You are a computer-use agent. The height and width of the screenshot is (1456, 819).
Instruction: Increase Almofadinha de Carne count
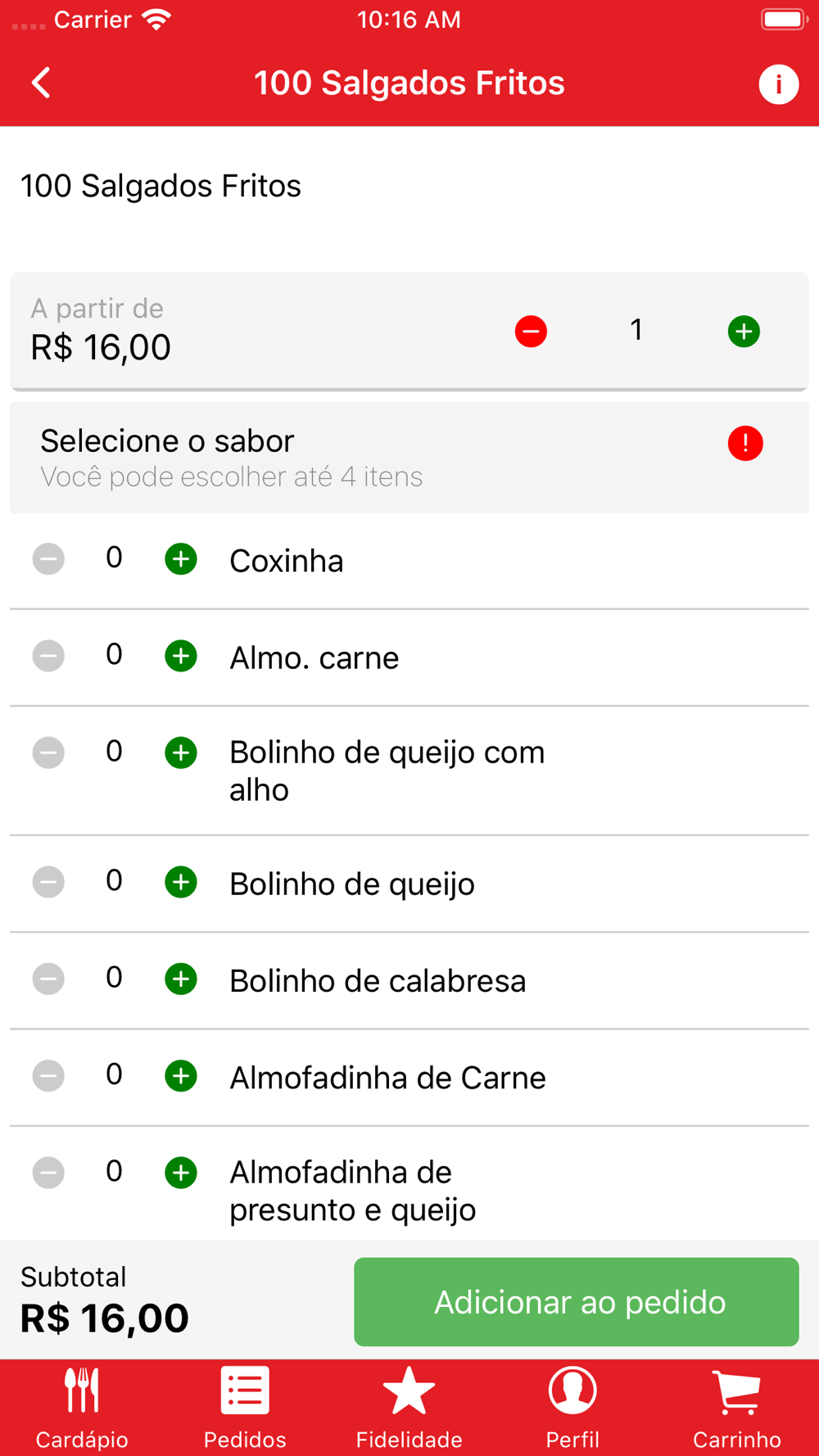pos(181,1075)
